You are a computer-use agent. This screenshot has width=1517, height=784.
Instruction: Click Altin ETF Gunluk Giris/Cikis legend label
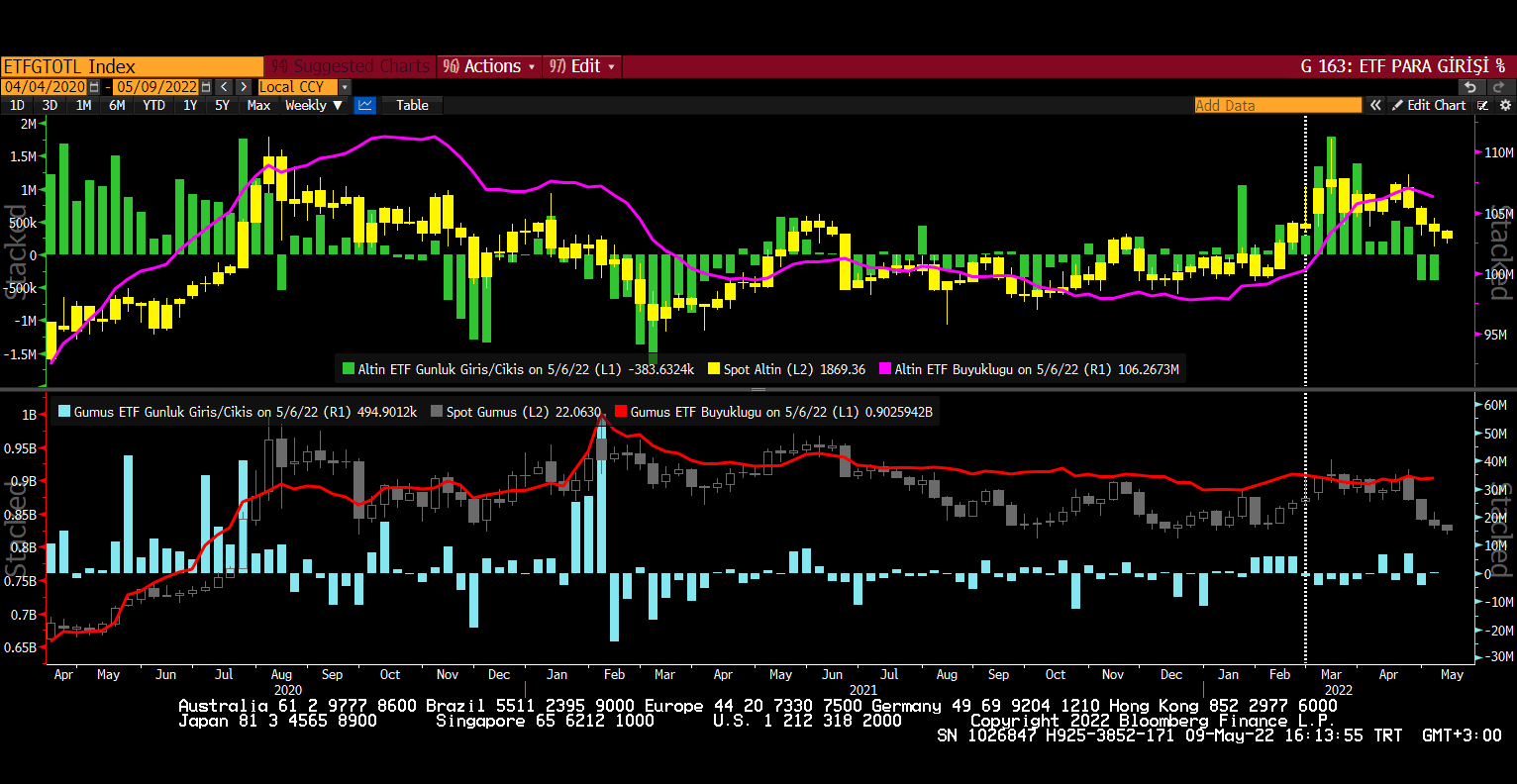coord(526,369)
